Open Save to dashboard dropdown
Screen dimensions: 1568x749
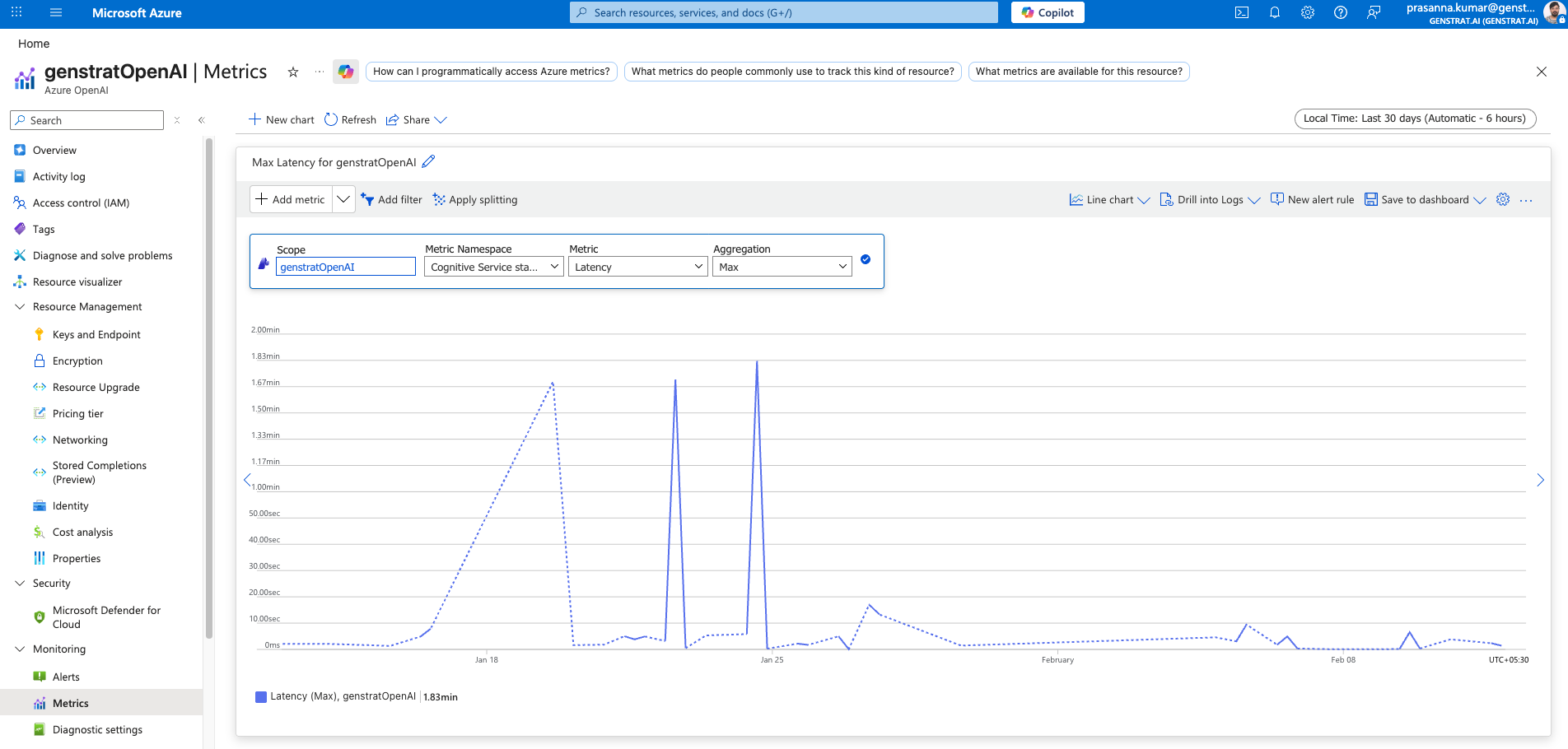1426,199
